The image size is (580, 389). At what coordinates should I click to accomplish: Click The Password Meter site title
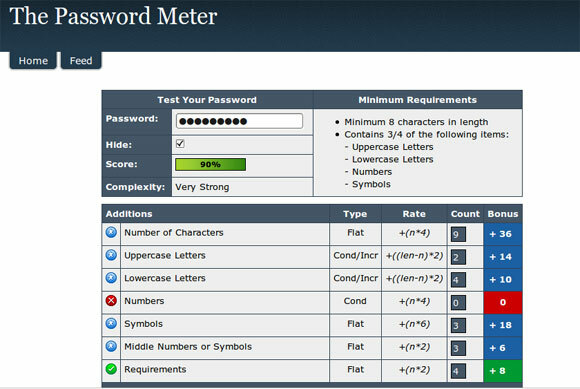[113, 16]
